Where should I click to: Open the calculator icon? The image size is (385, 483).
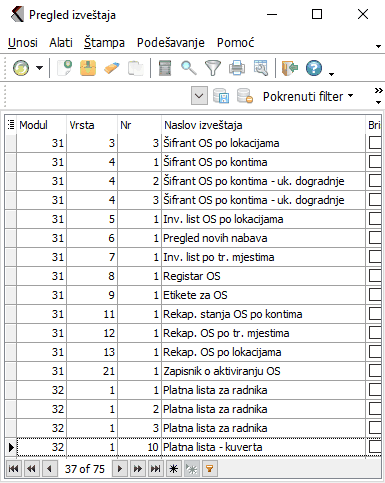coord(165,68)
